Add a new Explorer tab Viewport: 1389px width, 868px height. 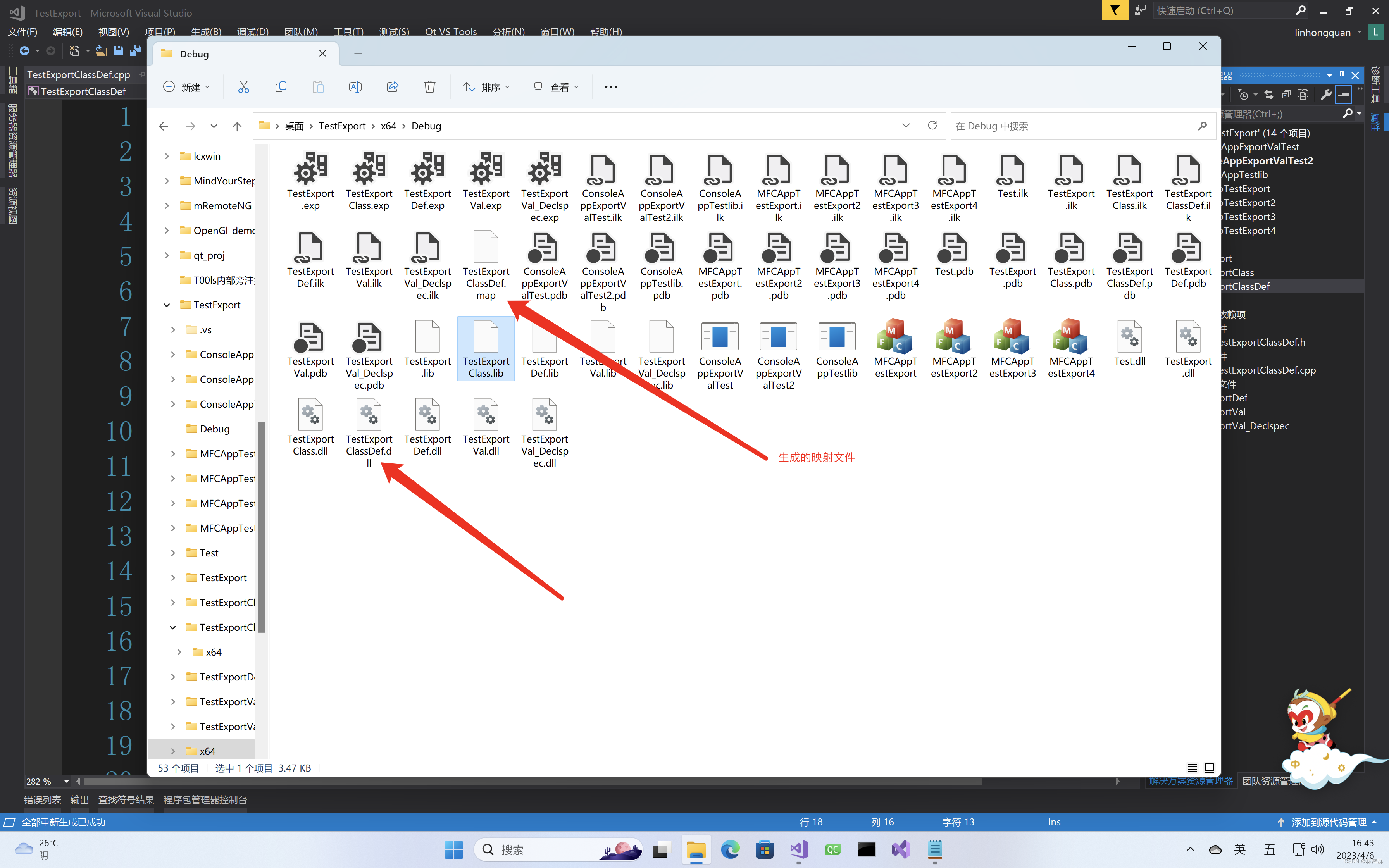pyautogui.click(x=358, y=54)
